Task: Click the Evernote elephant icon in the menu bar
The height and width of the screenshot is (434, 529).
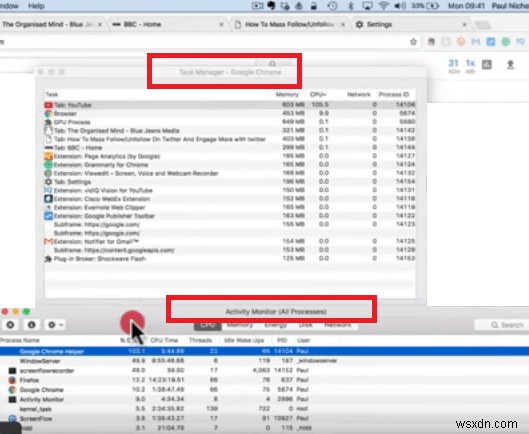Action: tap(271, 5)
